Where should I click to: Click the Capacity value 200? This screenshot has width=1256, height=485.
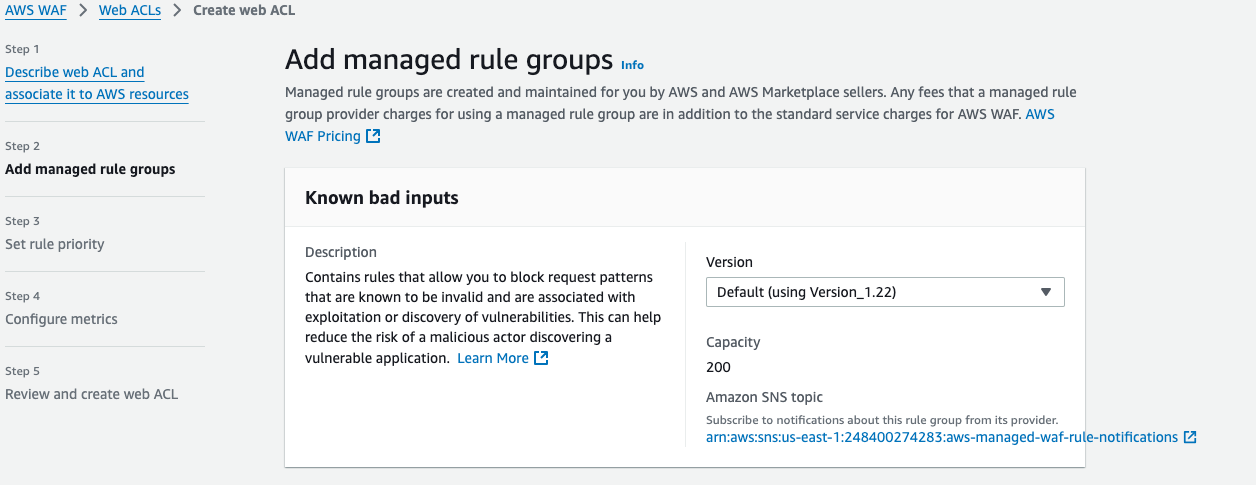tap(718, 367)
